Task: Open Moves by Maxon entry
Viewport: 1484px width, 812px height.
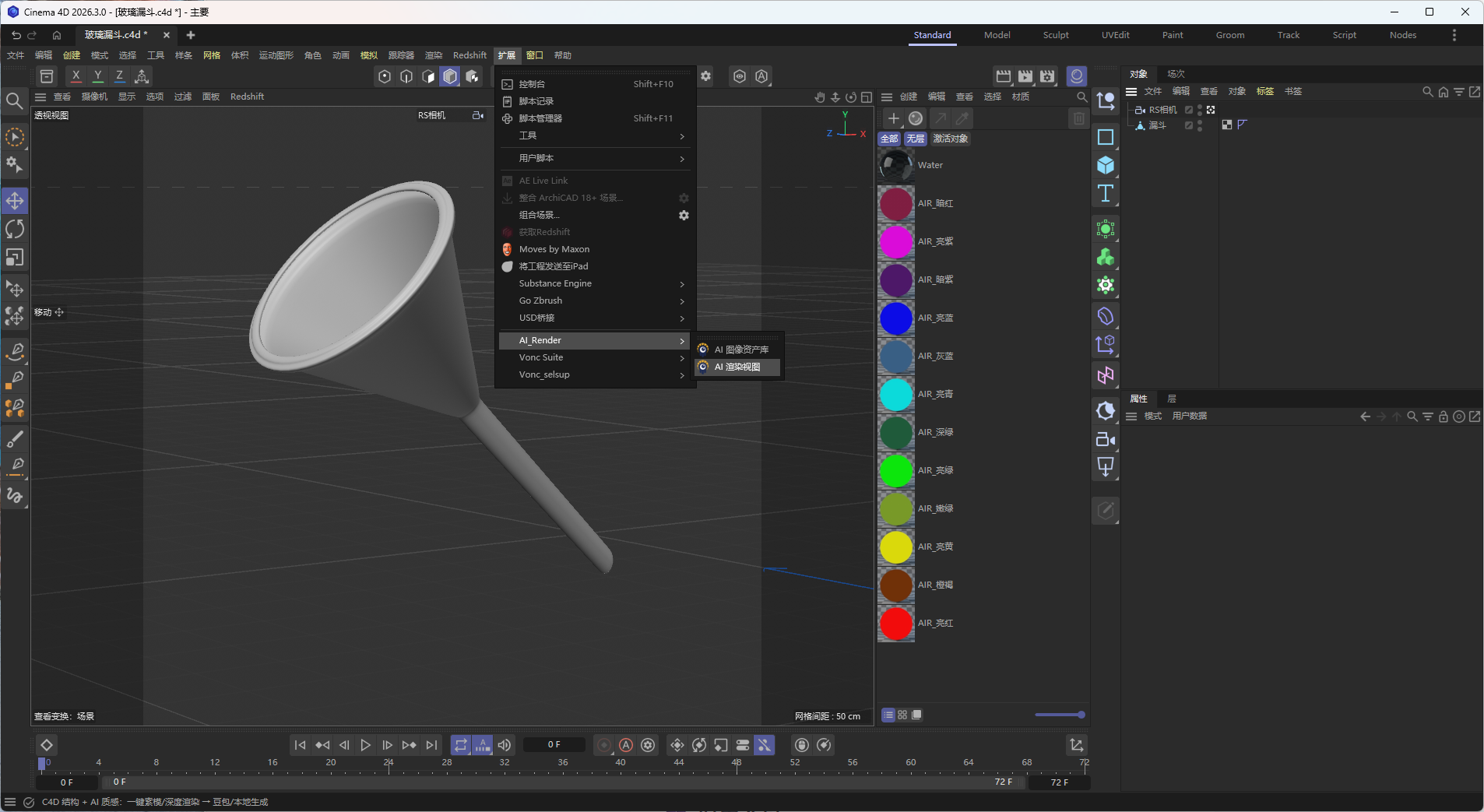Action: point(596,249)
